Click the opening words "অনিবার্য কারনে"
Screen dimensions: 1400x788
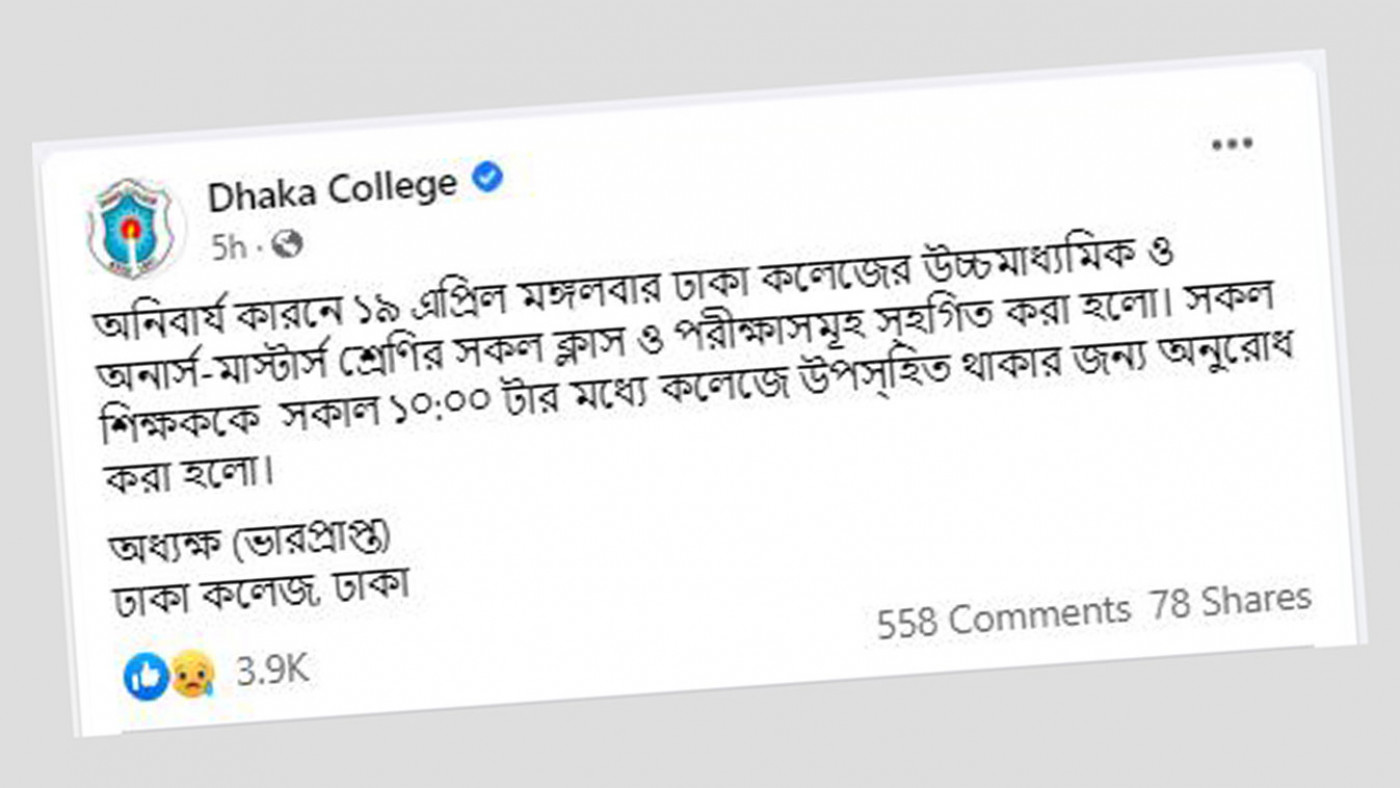pos(207,313)
